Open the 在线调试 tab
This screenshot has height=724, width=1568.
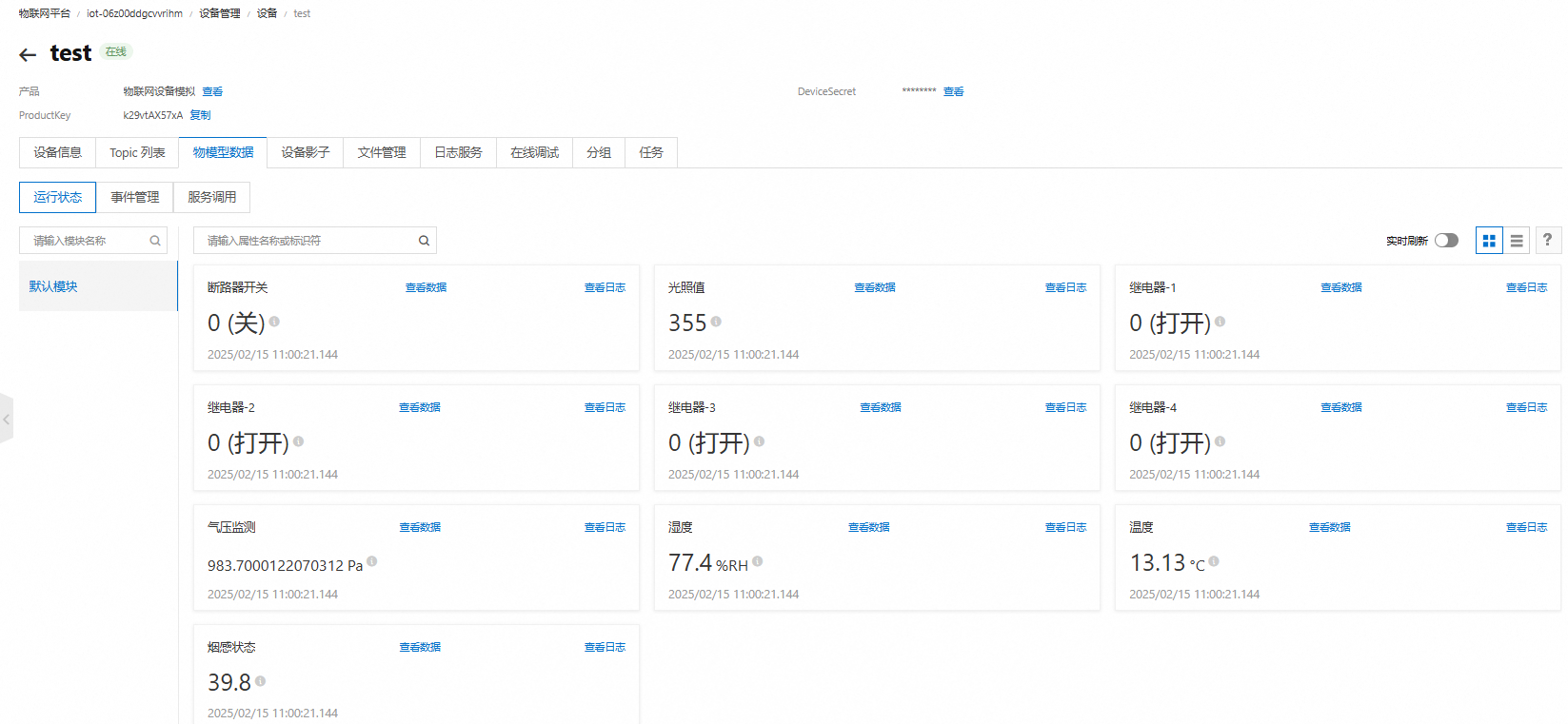tap(534, 152)
